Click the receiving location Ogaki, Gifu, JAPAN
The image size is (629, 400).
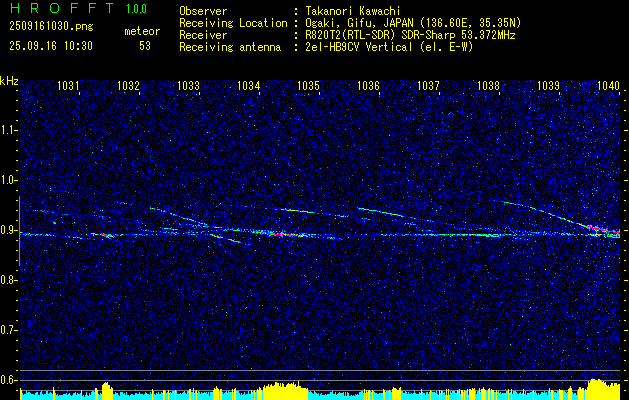(x=361, y=23)
